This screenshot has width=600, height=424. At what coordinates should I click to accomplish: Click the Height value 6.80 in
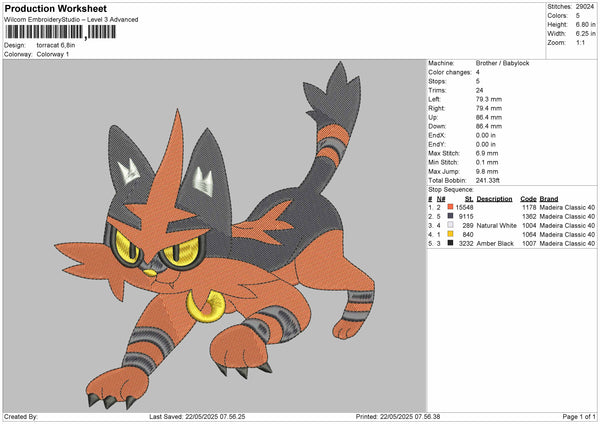coord(585,24)
